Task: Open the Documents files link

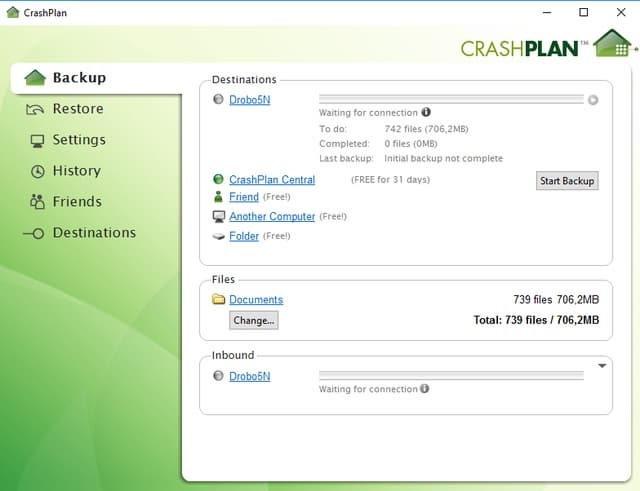Action: pyautogui.click(x=256, y=300)
